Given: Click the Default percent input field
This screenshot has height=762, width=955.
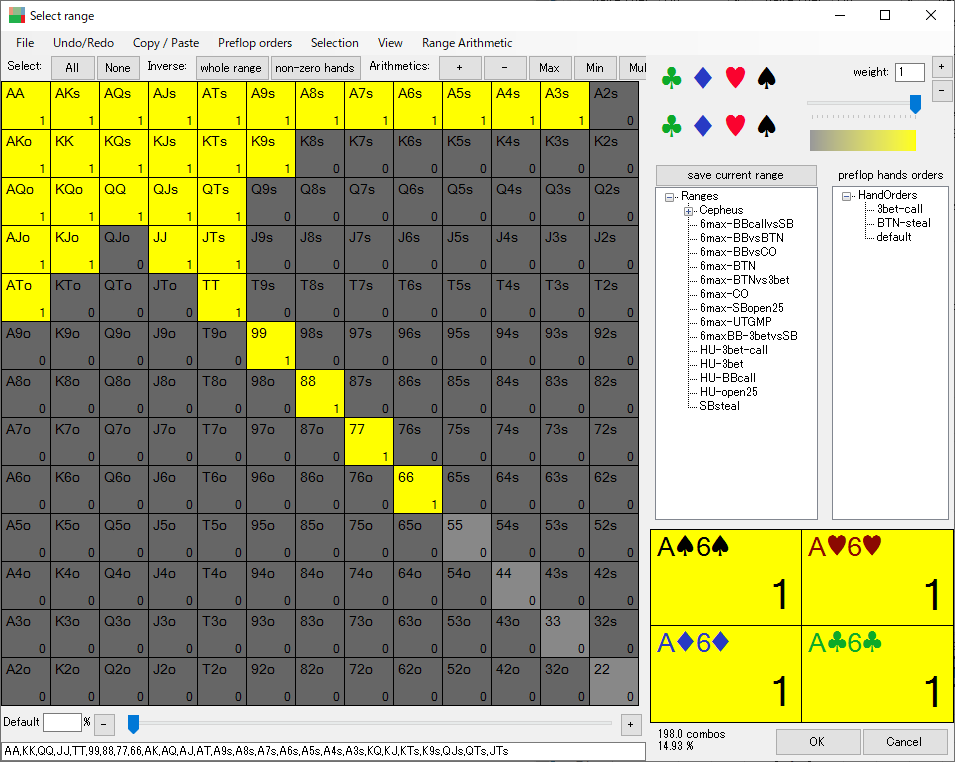Looking at the screenshot, I should (x=62, y=722).
